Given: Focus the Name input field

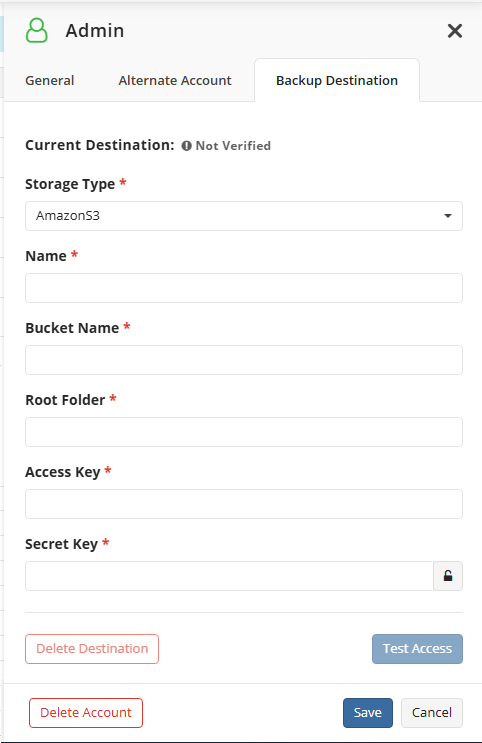Looking at the screenshot, I should click(x=244, y=288).
